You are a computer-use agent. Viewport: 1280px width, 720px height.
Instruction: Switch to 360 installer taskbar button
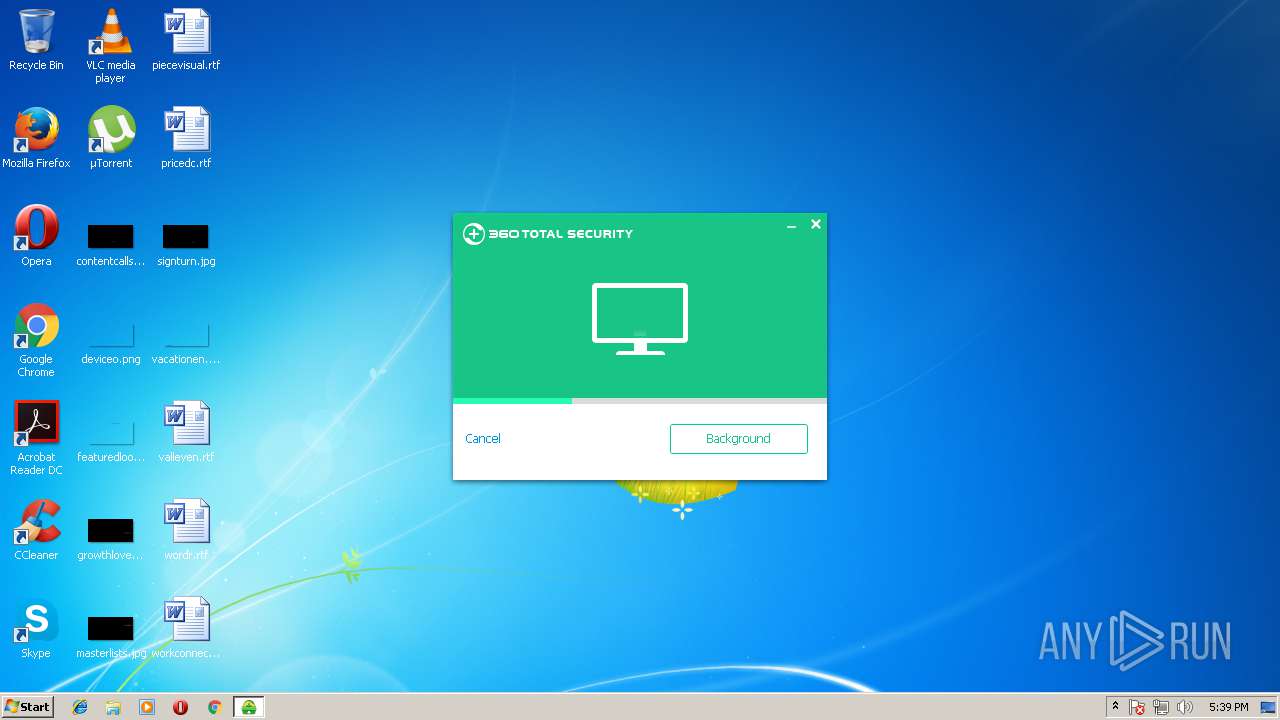coord(248,707)
